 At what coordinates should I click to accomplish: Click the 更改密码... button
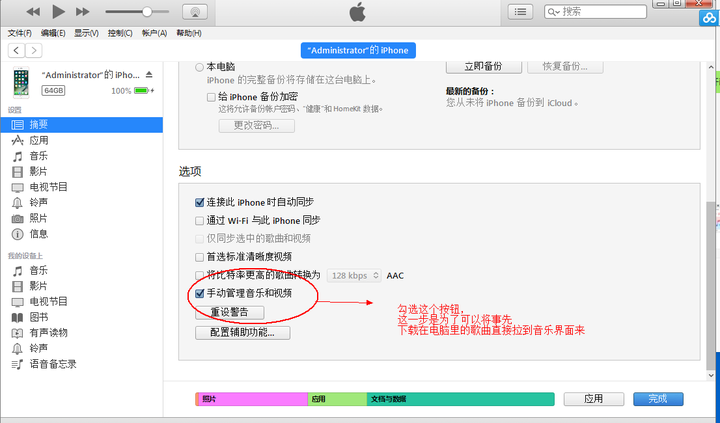[x=257, y=126]
